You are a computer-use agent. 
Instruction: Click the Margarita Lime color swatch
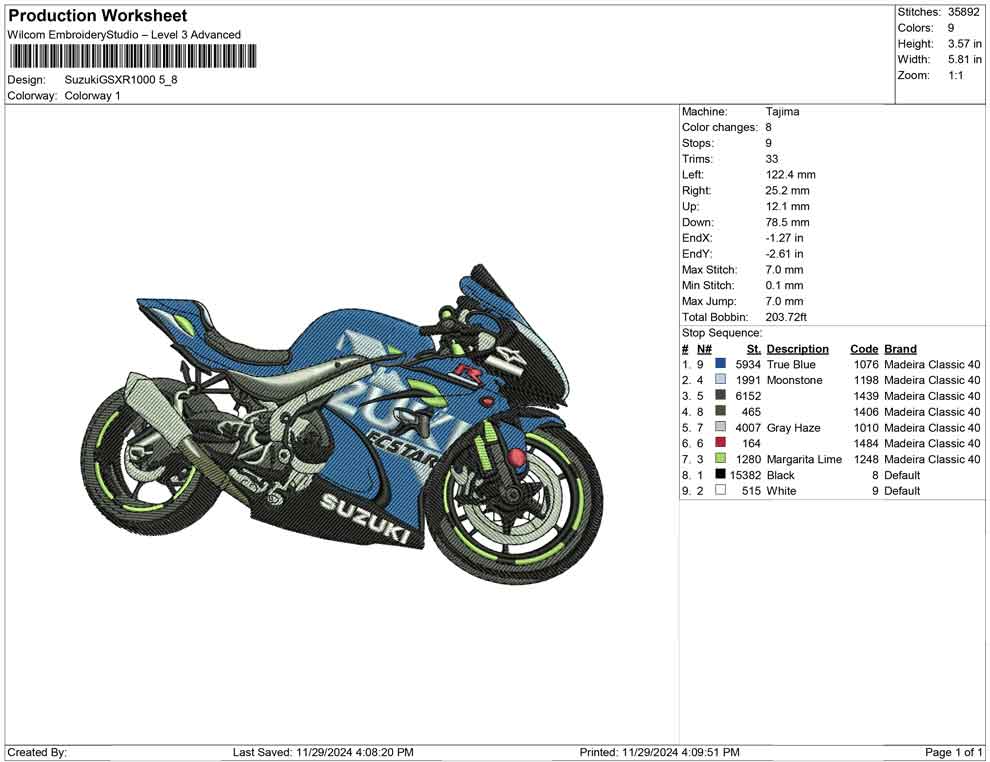[720, 458]
